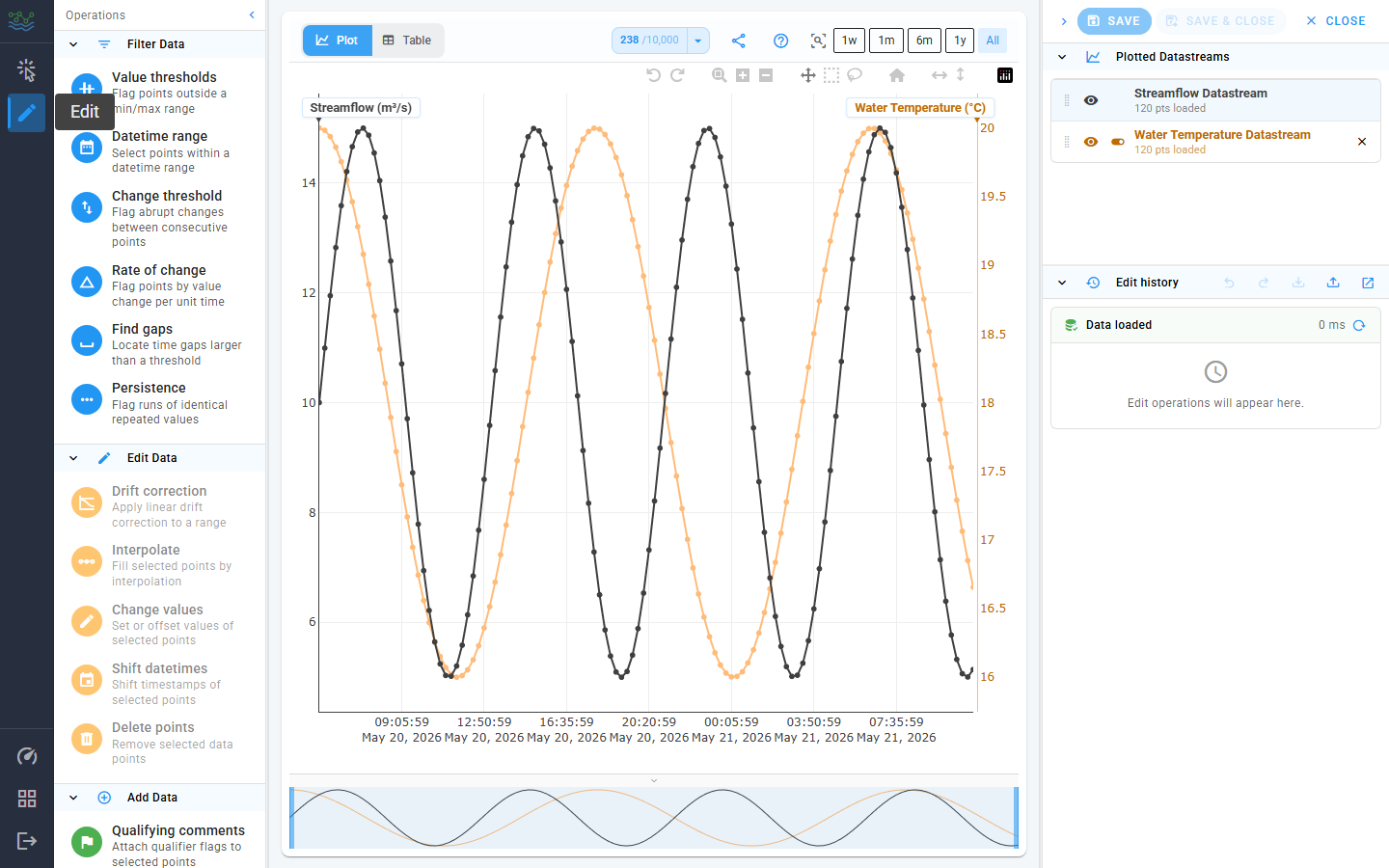Click the Streamflow (m³/s) axis label
The image size is (1389, 868).
pos(361,108)
